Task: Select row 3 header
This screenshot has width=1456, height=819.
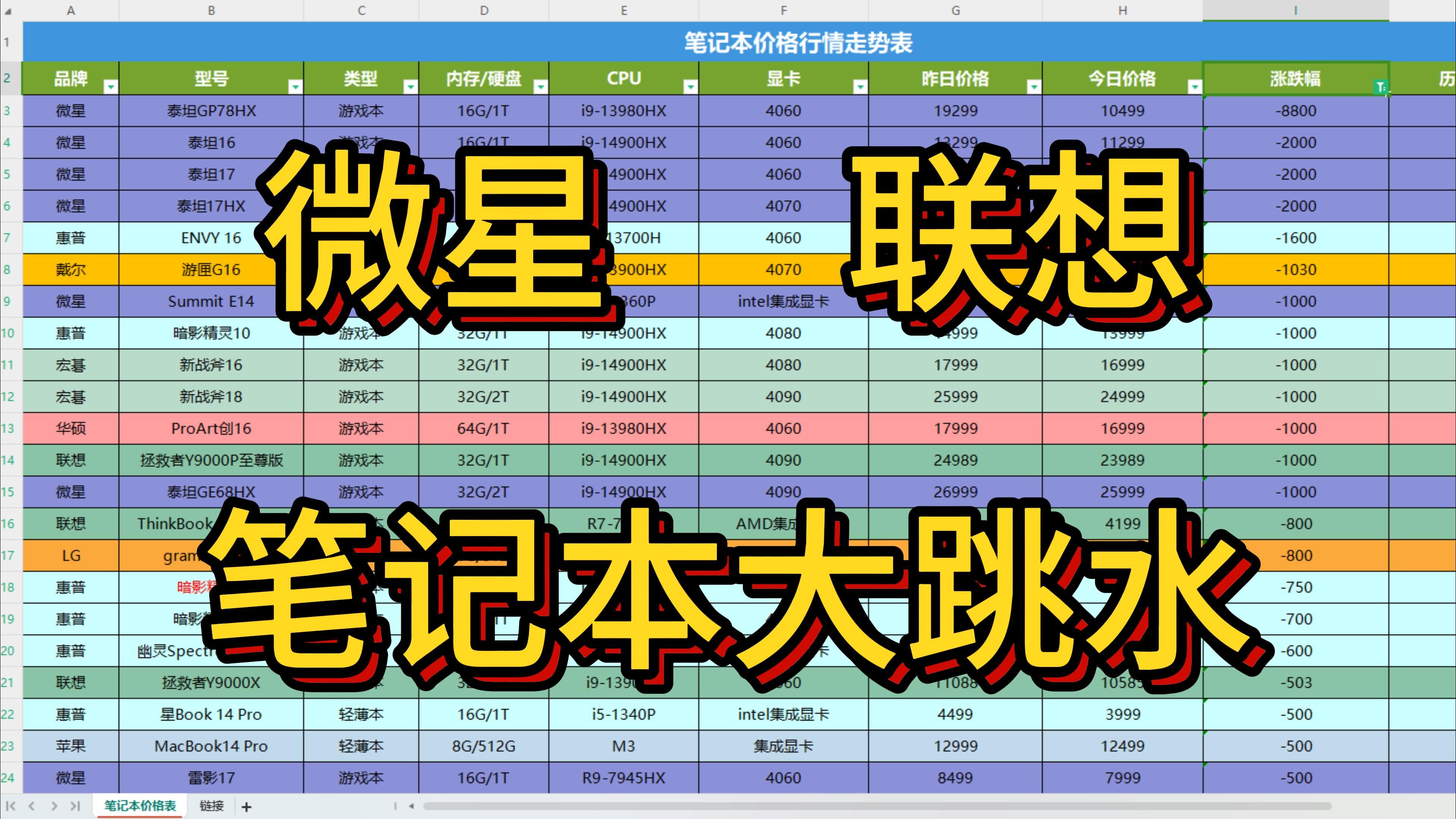Action: click(x=11, y=110)
